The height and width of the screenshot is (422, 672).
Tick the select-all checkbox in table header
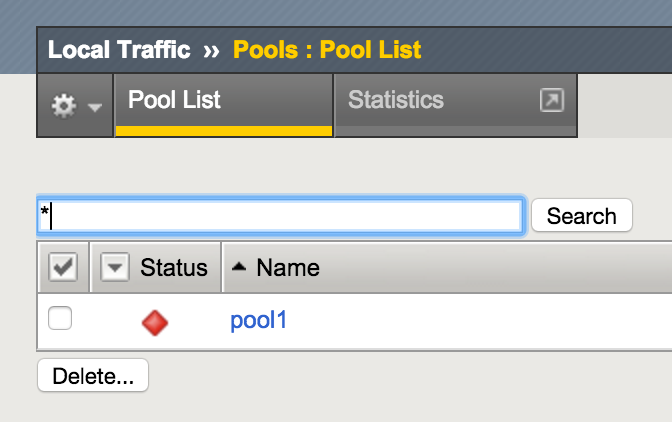62,267
